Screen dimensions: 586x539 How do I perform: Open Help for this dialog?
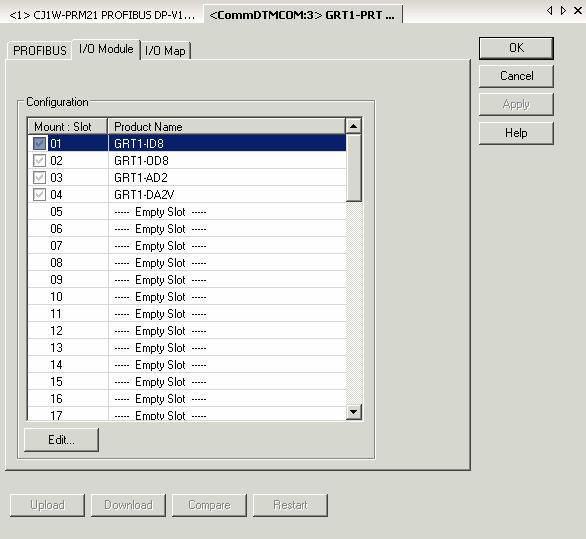click(x=516, y=133)
